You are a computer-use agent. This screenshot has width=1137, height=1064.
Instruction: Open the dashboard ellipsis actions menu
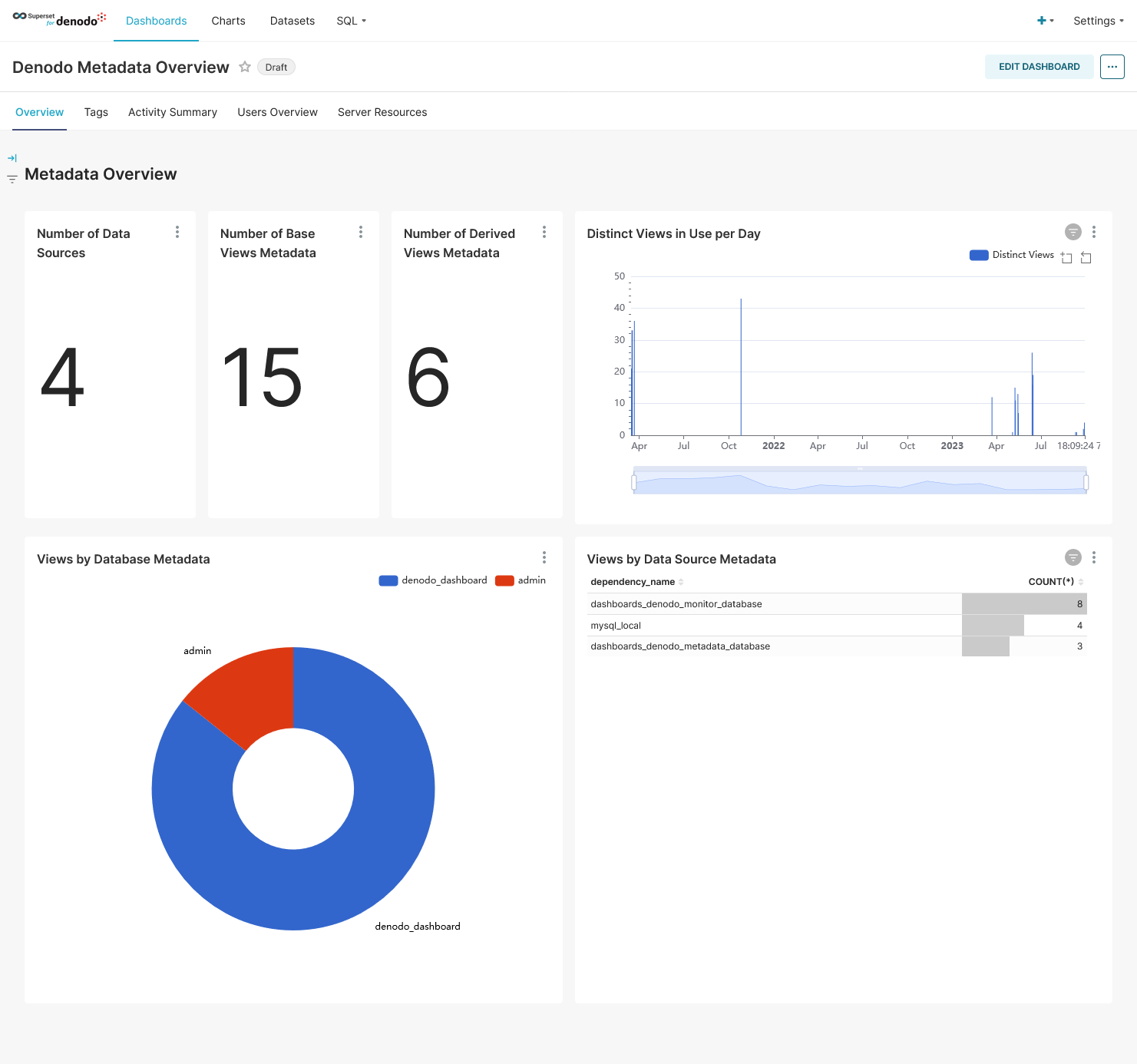coord(1112,67)
